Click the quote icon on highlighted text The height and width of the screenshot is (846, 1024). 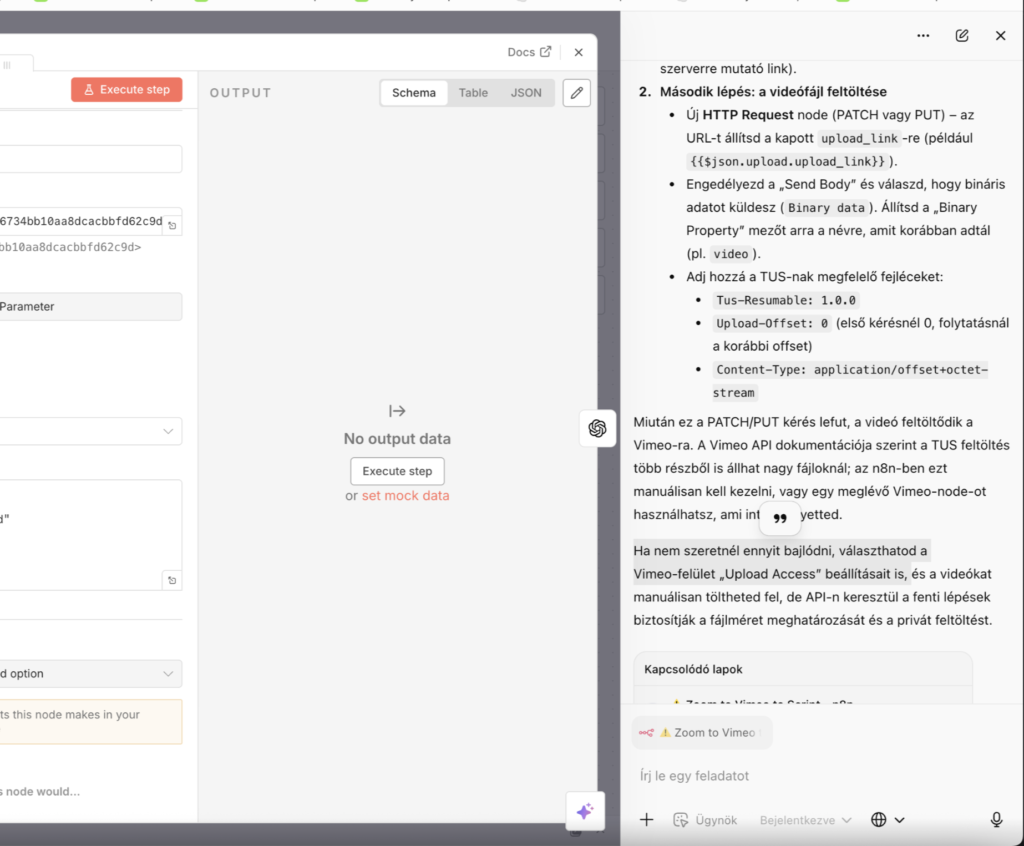779,518
